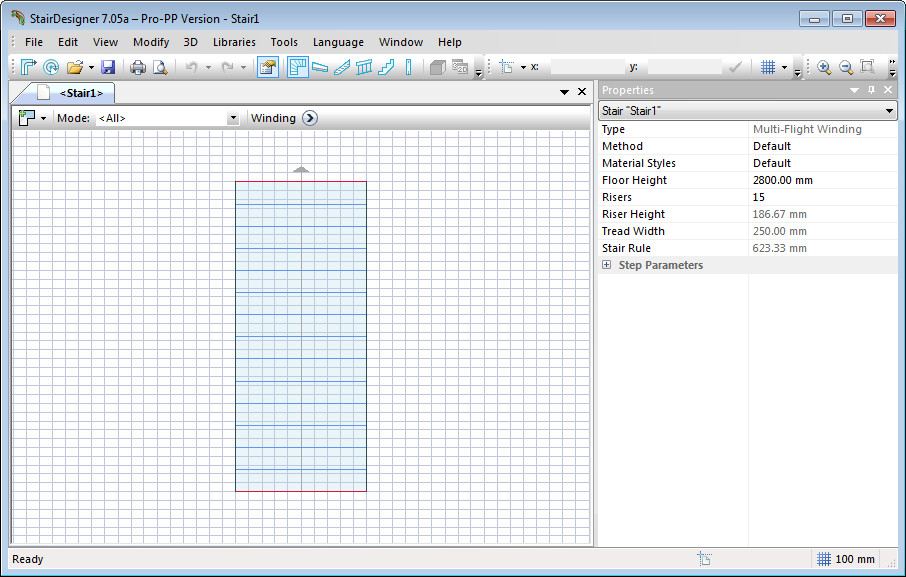906x577 pixels.
Task: Print the current stair plan
Action: (138, 67)
